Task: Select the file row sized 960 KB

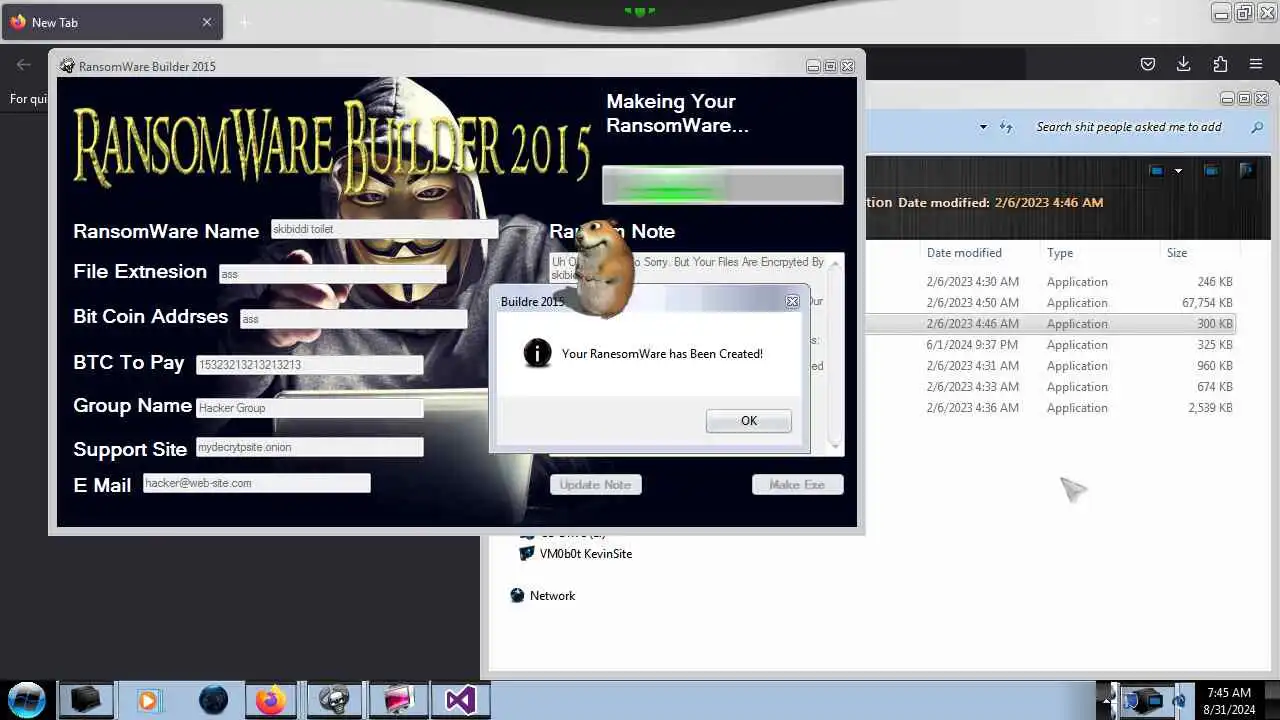Action: tap(1050, 366)
